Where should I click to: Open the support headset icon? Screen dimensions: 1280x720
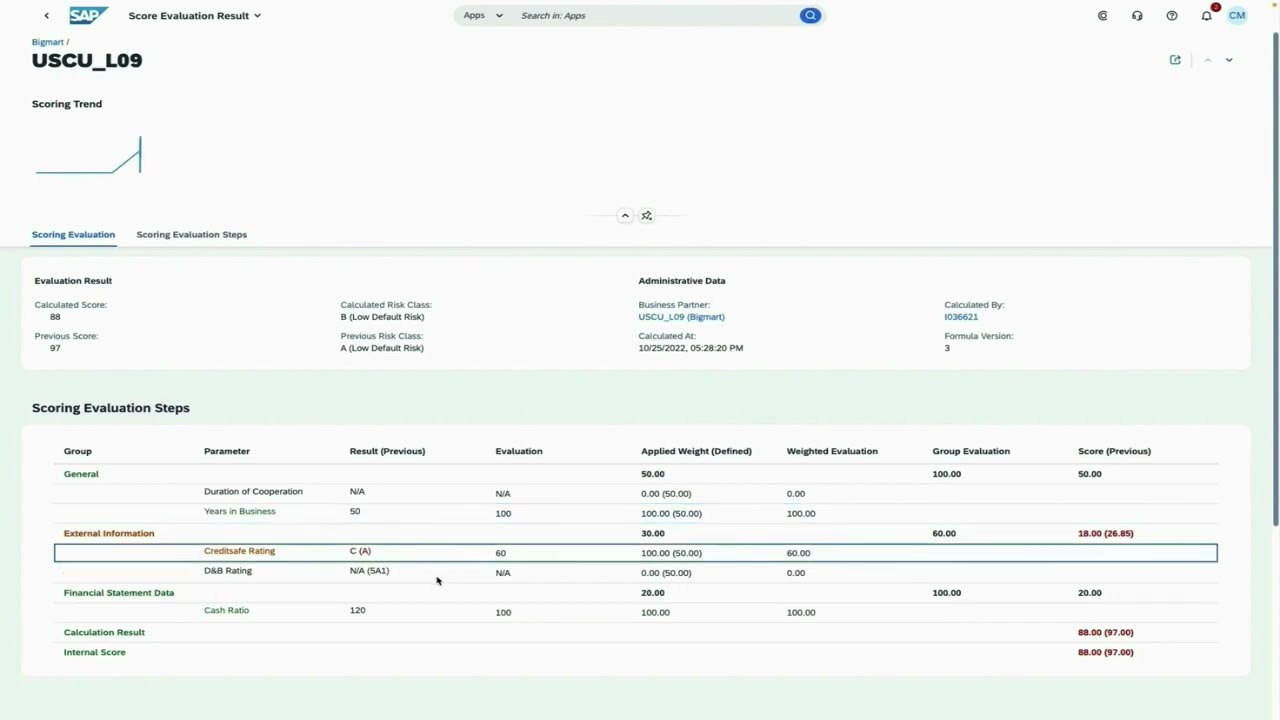tap(1137, 16)
